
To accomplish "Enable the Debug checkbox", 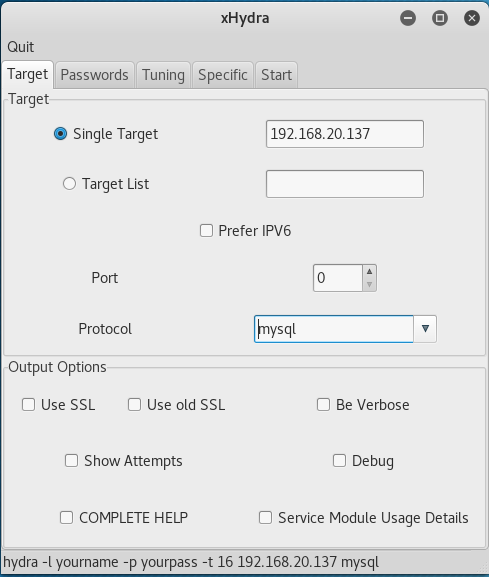I will coord(339,460).
